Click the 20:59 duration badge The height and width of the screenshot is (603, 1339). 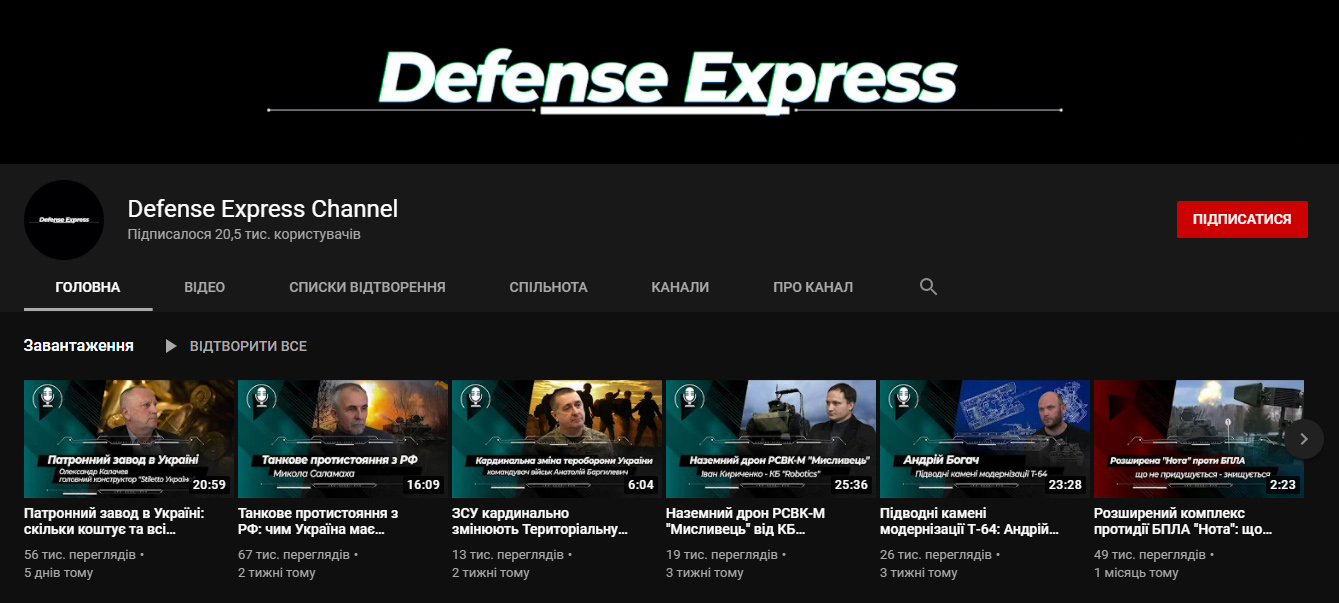tap(209, 485)
